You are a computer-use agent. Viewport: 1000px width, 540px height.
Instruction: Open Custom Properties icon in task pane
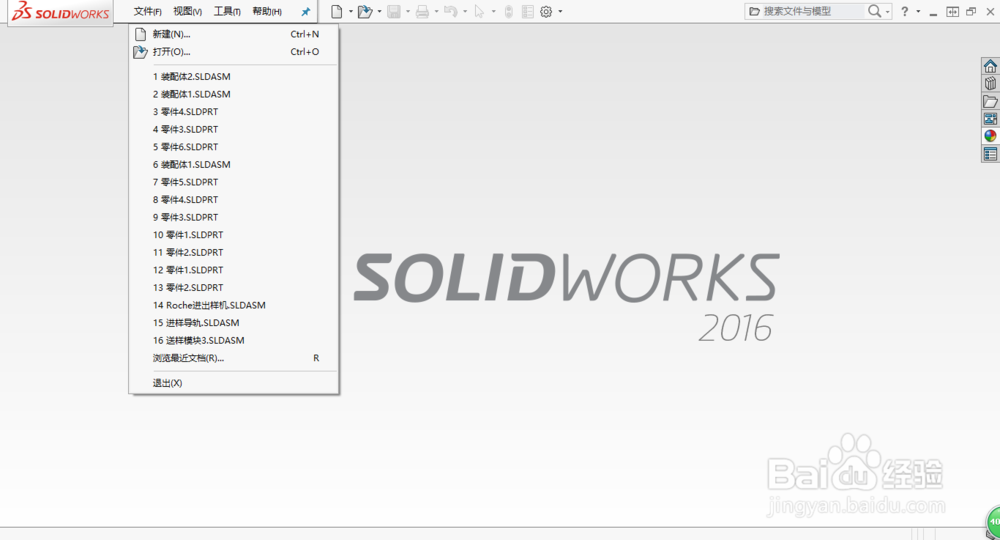(990, 154)
